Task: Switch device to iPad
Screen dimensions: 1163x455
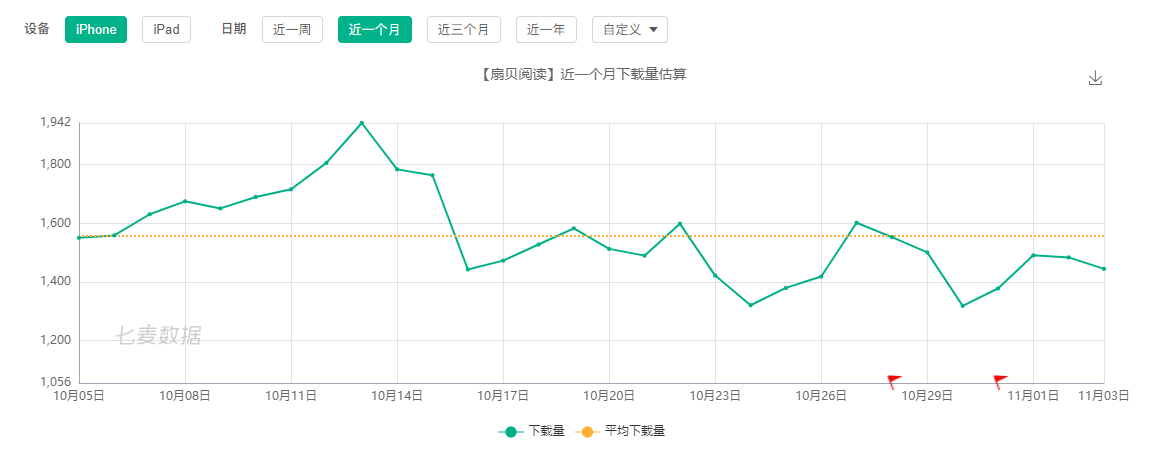Action: tap(166, 30)
